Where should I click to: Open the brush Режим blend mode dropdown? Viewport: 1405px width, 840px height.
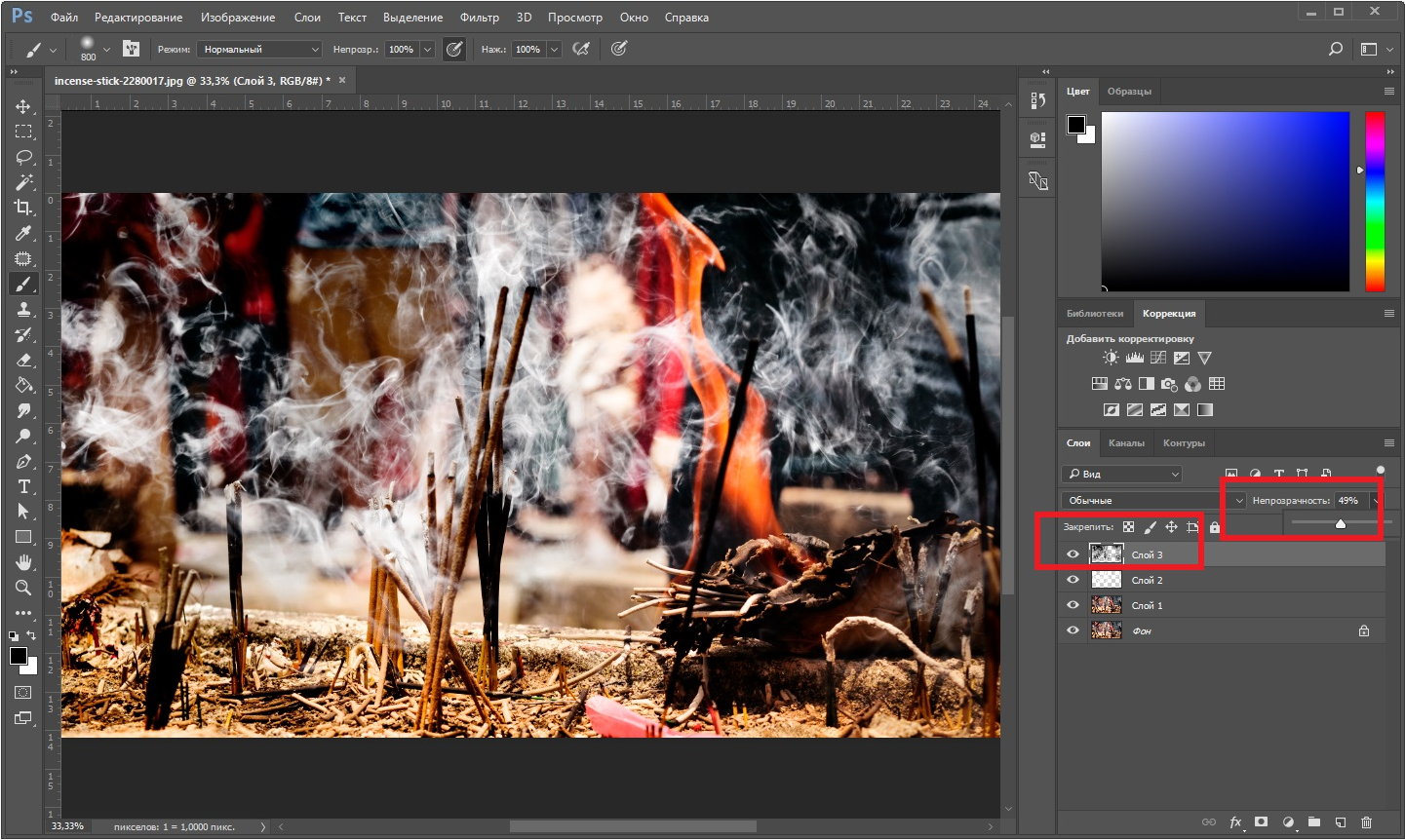click(x=259, y=49)
